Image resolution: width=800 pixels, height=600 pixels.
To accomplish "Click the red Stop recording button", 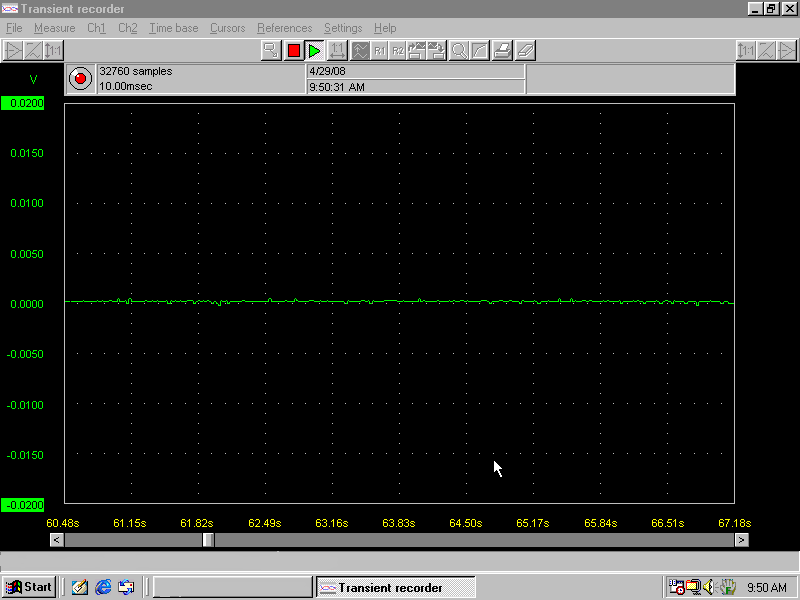I will (293, 50).
